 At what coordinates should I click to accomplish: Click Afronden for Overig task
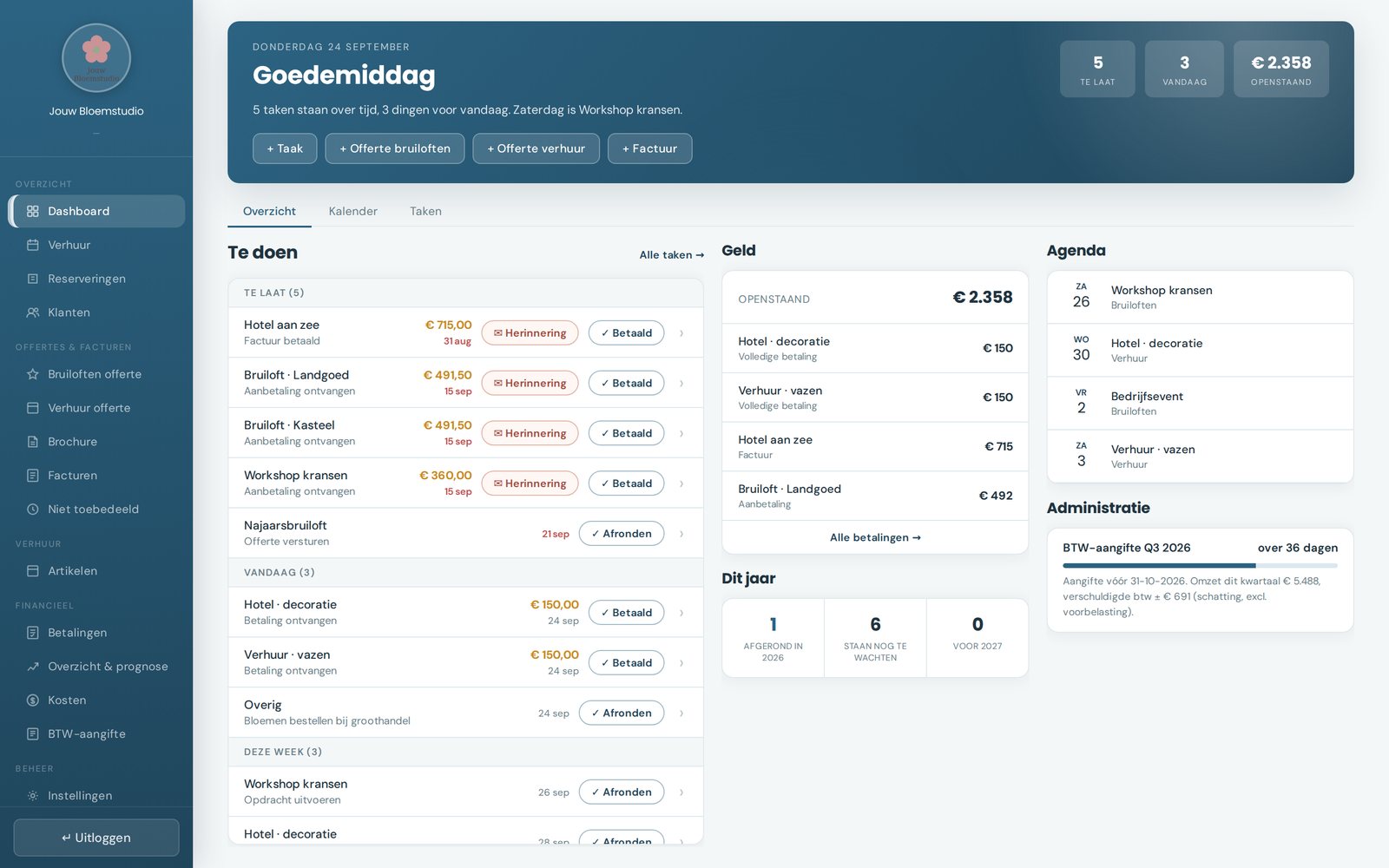[x=622, y=713]
